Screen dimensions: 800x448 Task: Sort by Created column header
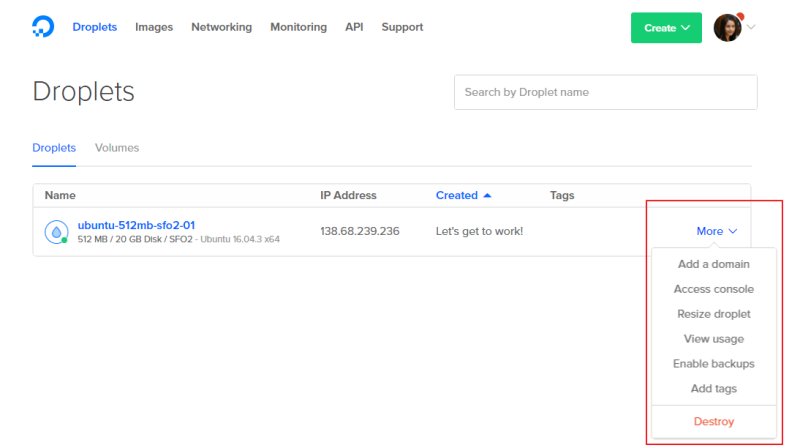click(x=457, y=195)
